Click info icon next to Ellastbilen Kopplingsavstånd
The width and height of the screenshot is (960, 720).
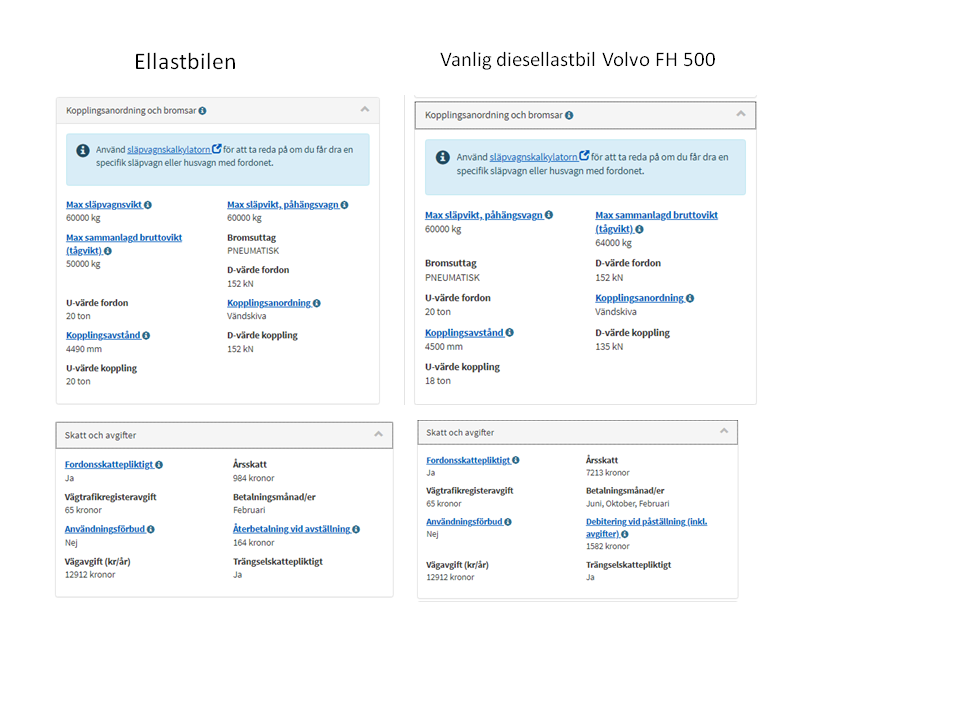tap(146, 336)
